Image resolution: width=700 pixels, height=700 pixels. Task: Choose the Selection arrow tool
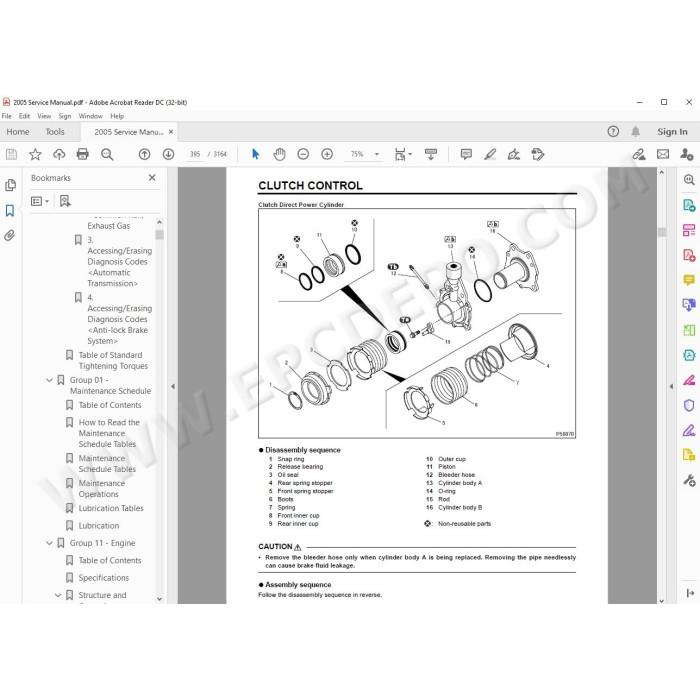point(255,154)
